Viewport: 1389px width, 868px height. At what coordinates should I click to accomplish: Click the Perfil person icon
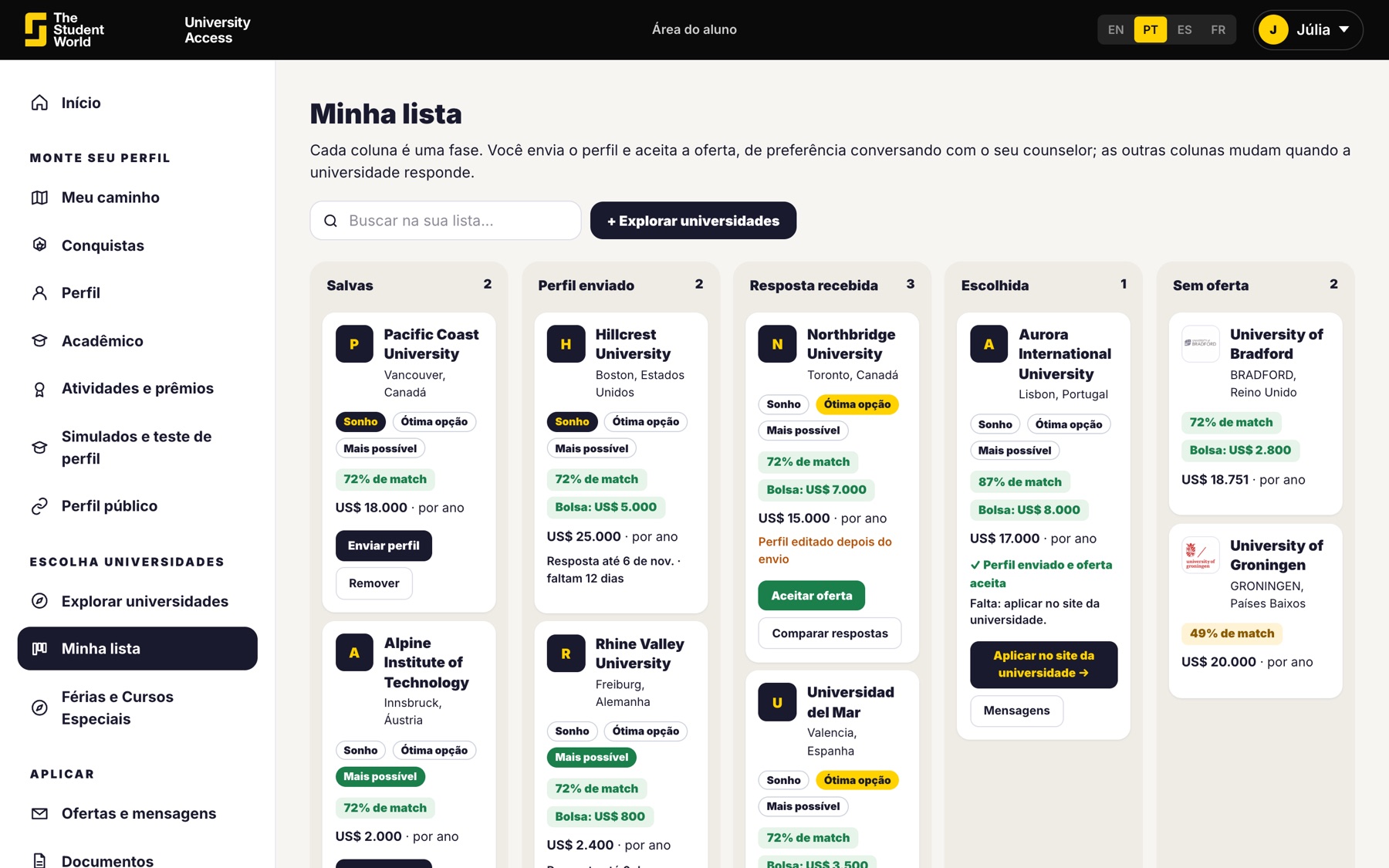click(x=39, y=293)
